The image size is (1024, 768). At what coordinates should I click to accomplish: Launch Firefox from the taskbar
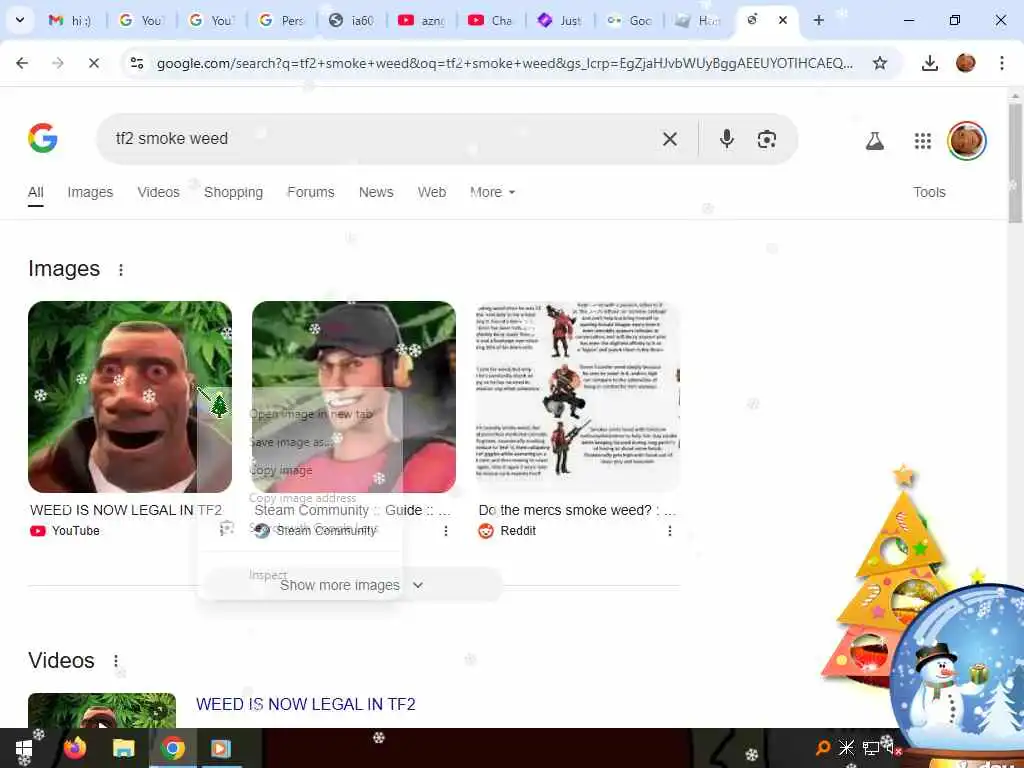74,748
